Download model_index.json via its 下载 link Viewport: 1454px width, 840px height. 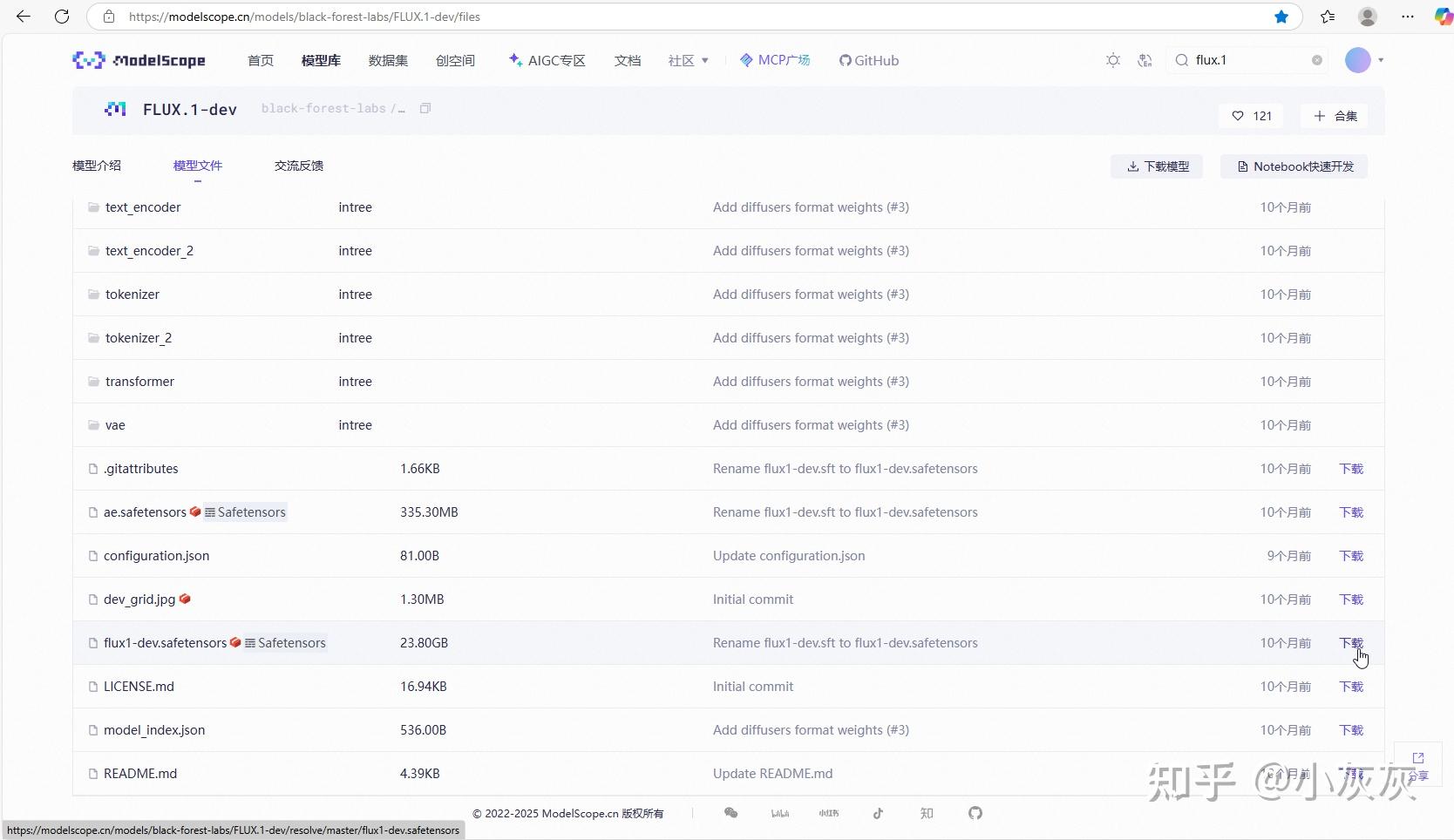point(1351,730)
